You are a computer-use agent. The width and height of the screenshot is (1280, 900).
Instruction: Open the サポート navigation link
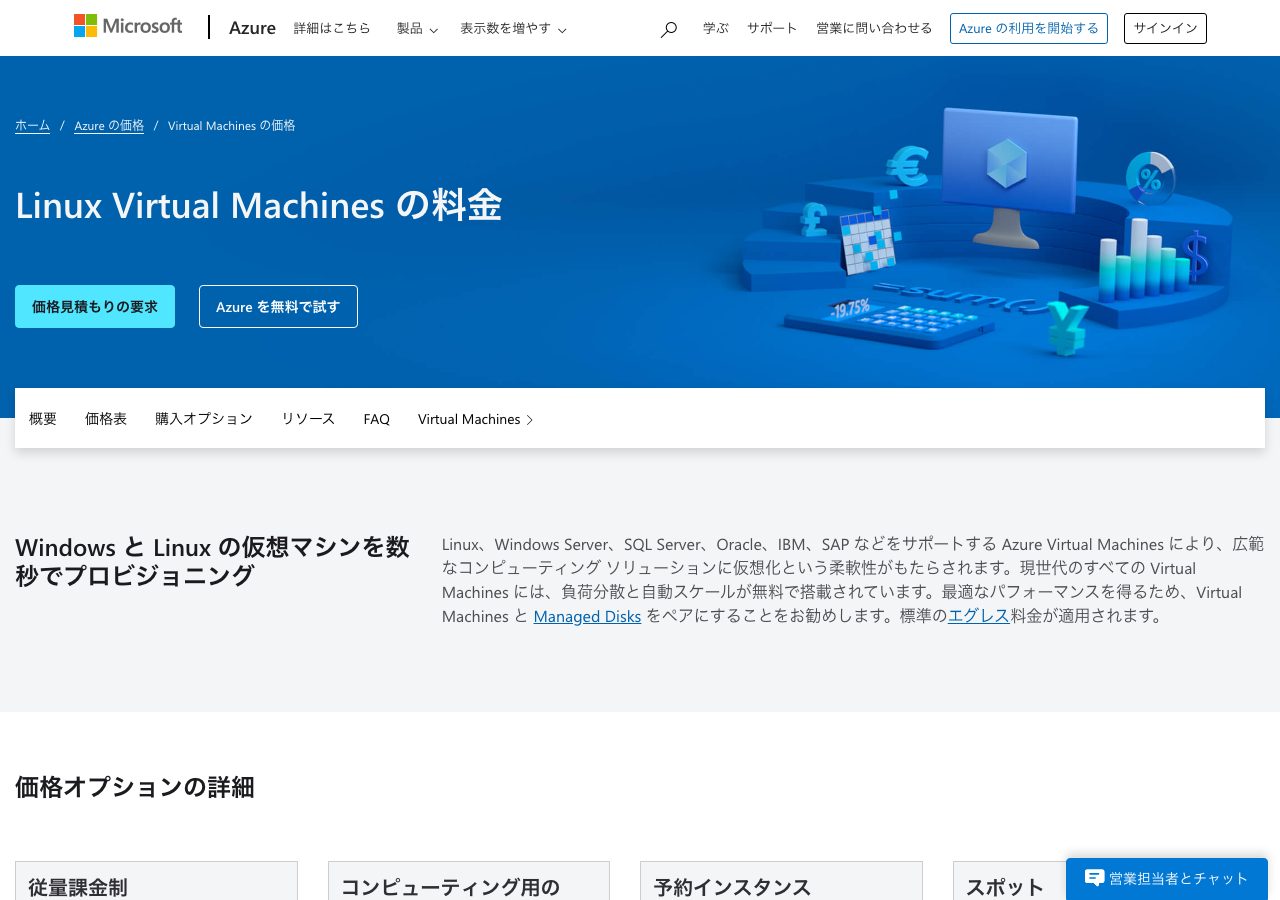tap(772, 28)
